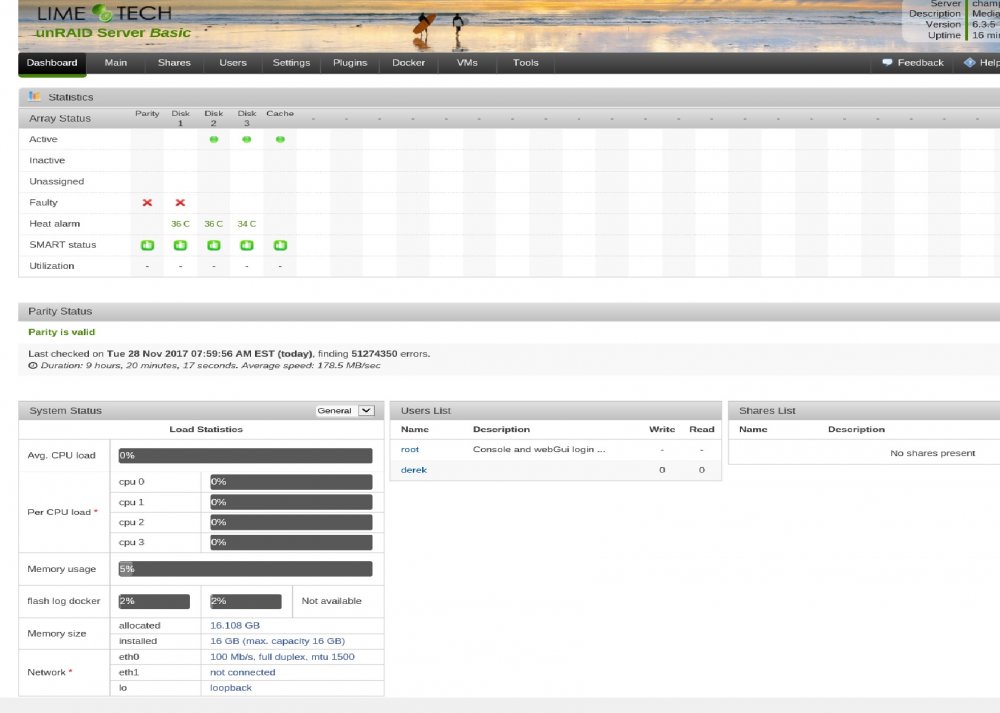Image resolution: width=1000 pixels, height=713 pixels.
Task: Open the Shares tab
Action: point(174,62)
